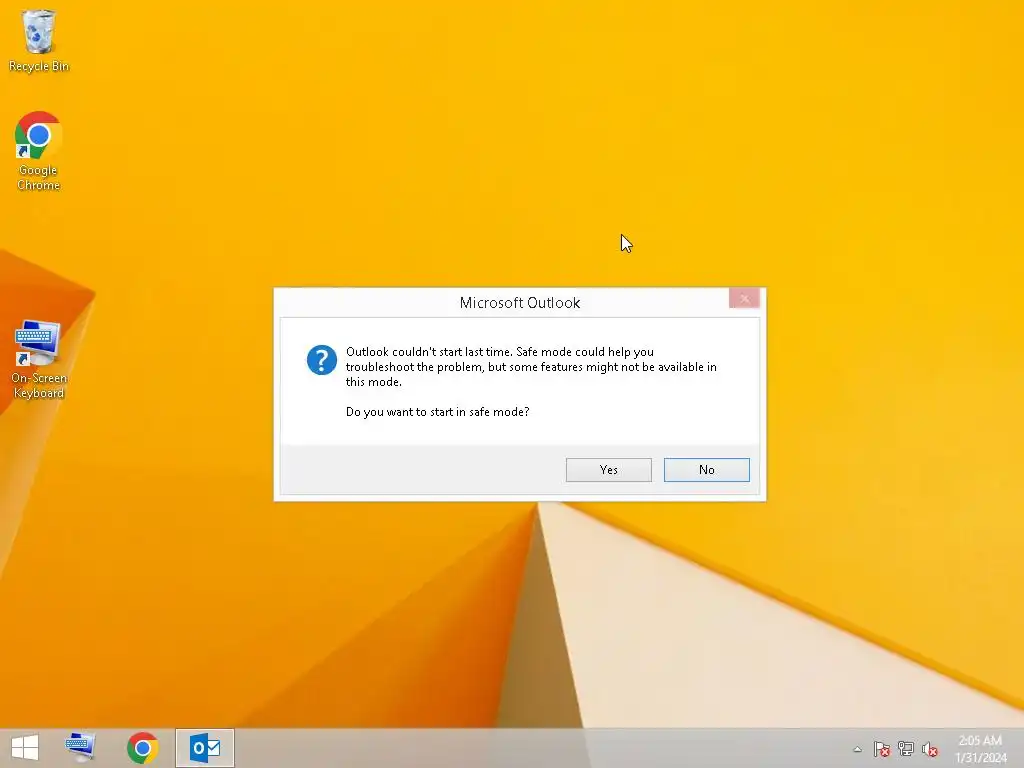Click the 'Do you want to start in safe mode?' text
This screenshot has width=1024, height=768.
click(x=438, y=412)
